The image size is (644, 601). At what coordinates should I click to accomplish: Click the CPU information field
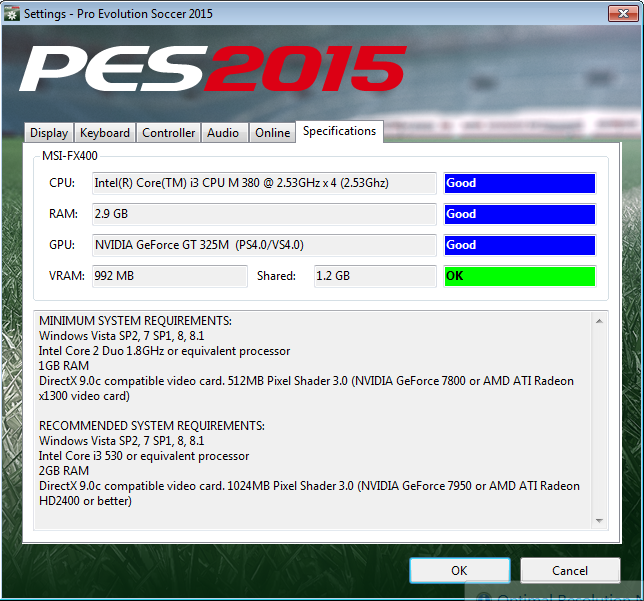[x=264, y=183]
